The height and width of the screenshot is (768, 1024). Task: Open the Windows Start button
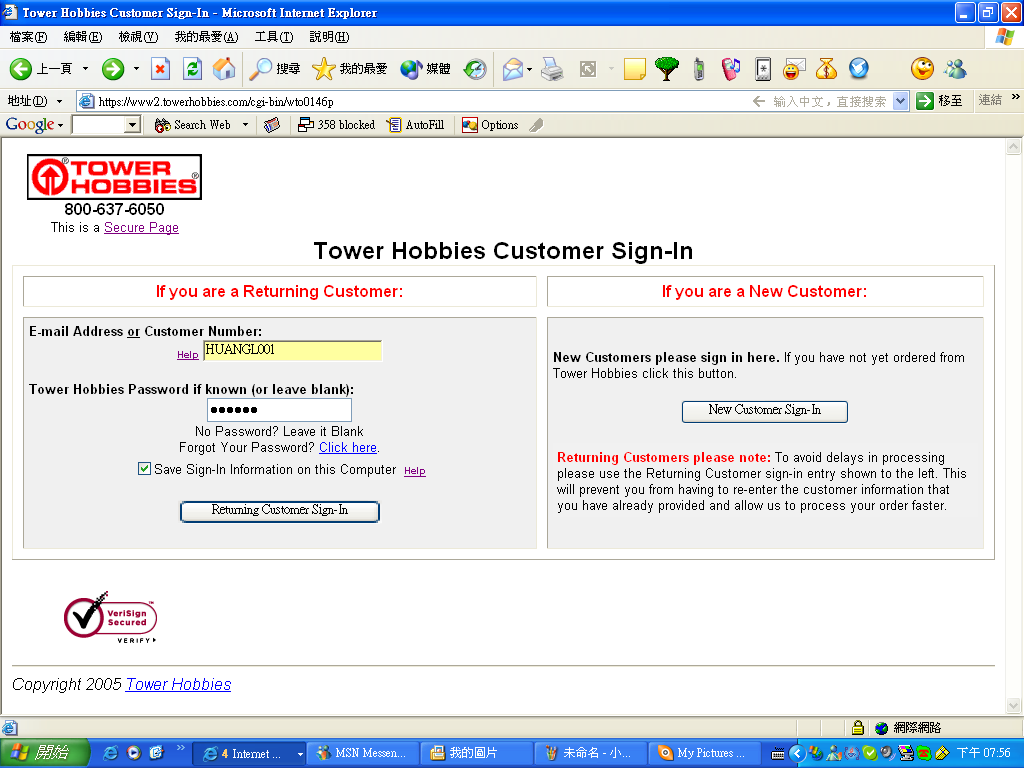(x=38, y=753)
